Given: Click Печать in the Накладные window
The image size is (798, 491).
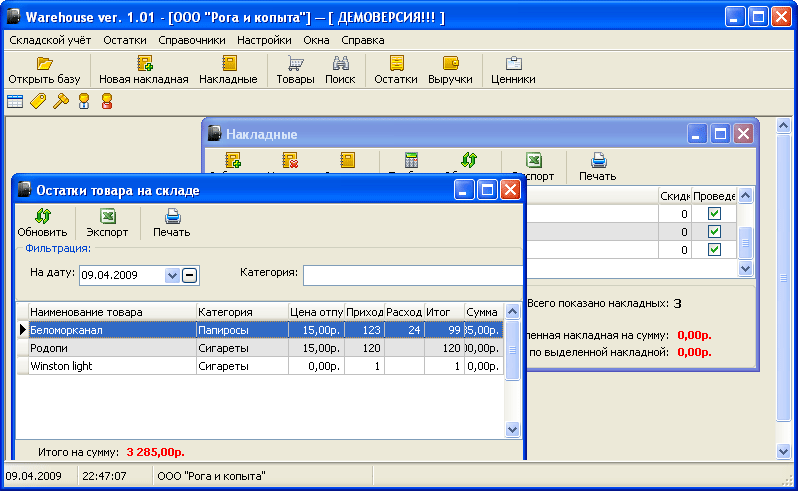Looking at the screenshot, I should click(597, 167).
